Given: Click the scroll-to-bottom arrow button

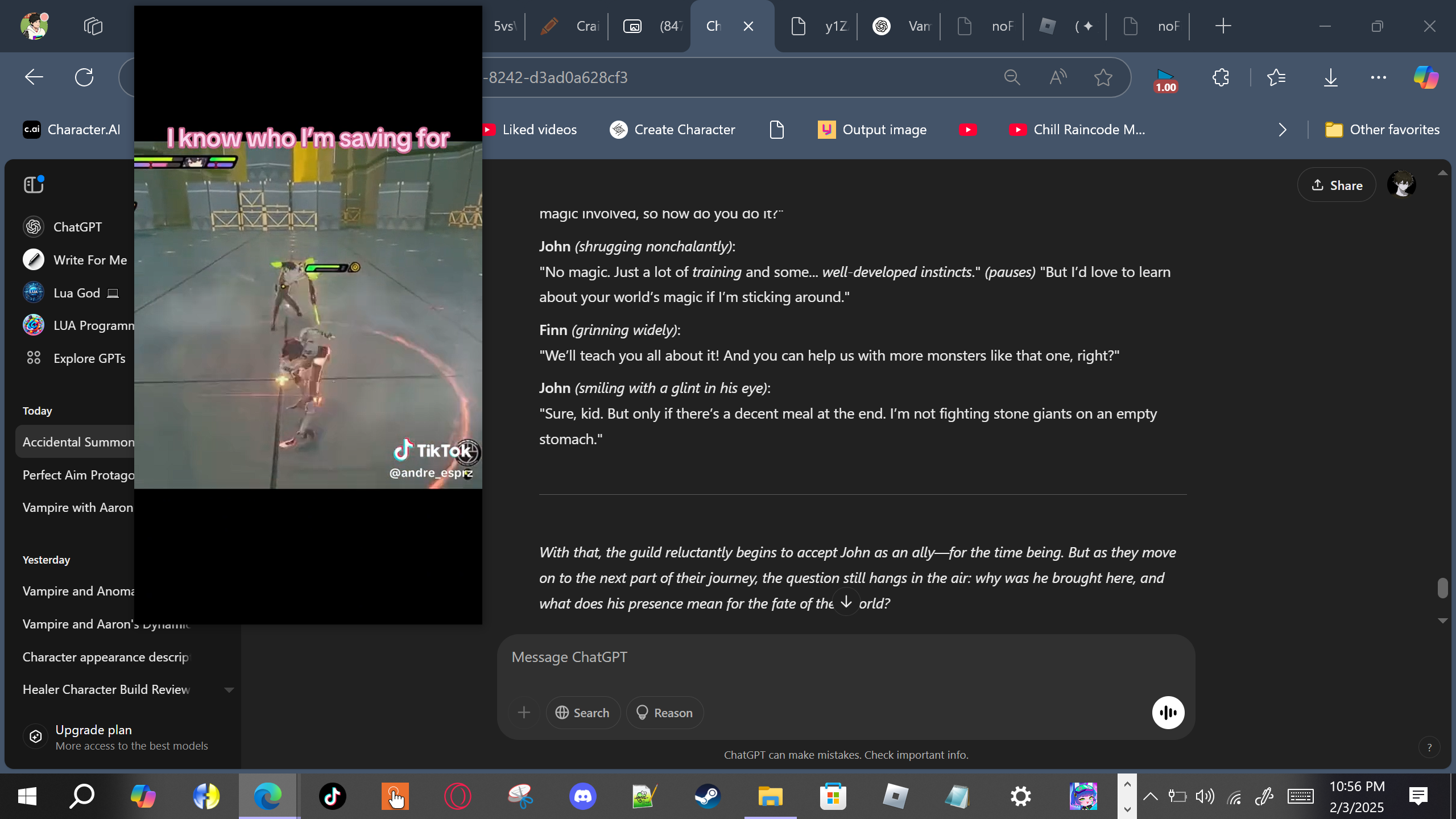Looking at the screenshot, I should (x=846, y=602).
